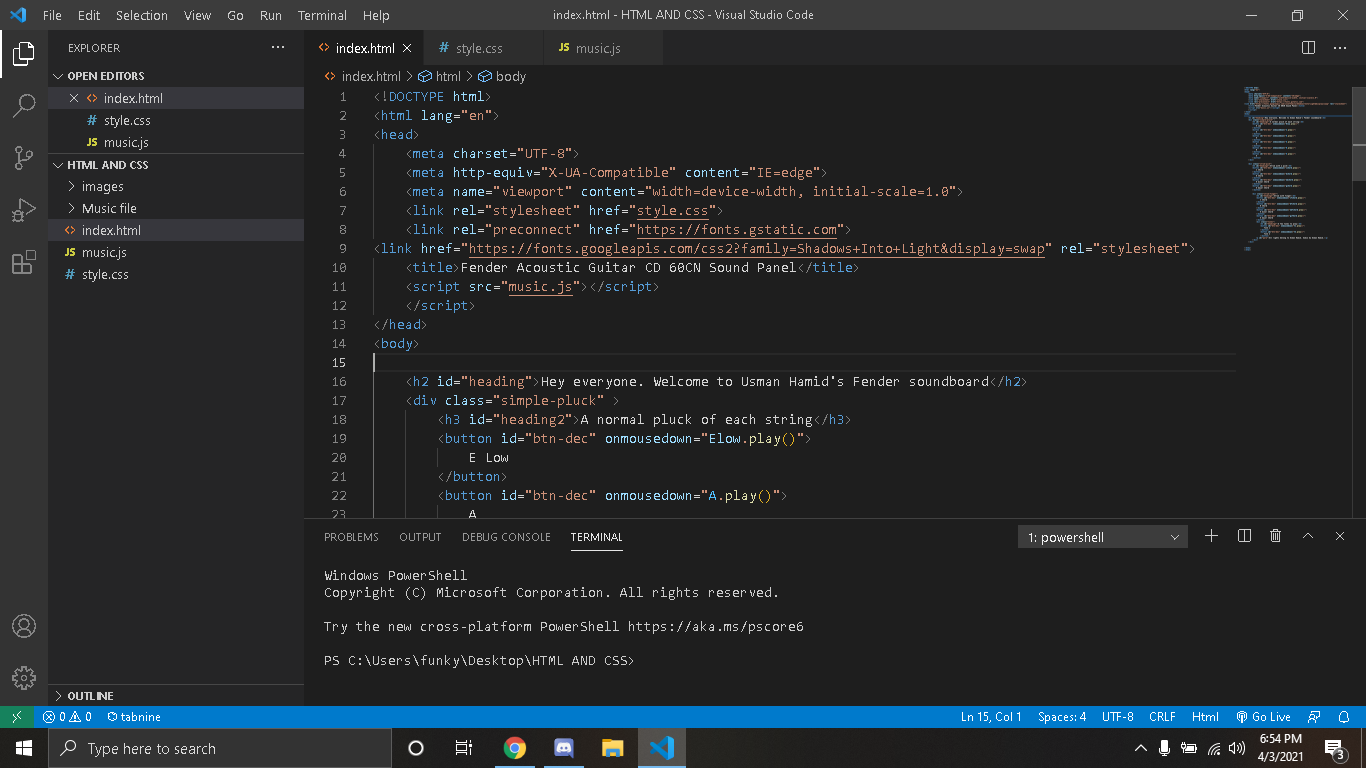1366x768 pixels.
Task: Open the Extensions view
Action: pos(24,264)
